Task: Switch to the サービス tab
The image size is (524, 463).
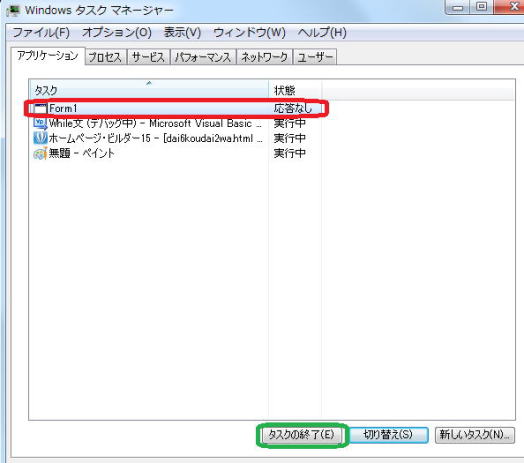Action: point(149,57)
